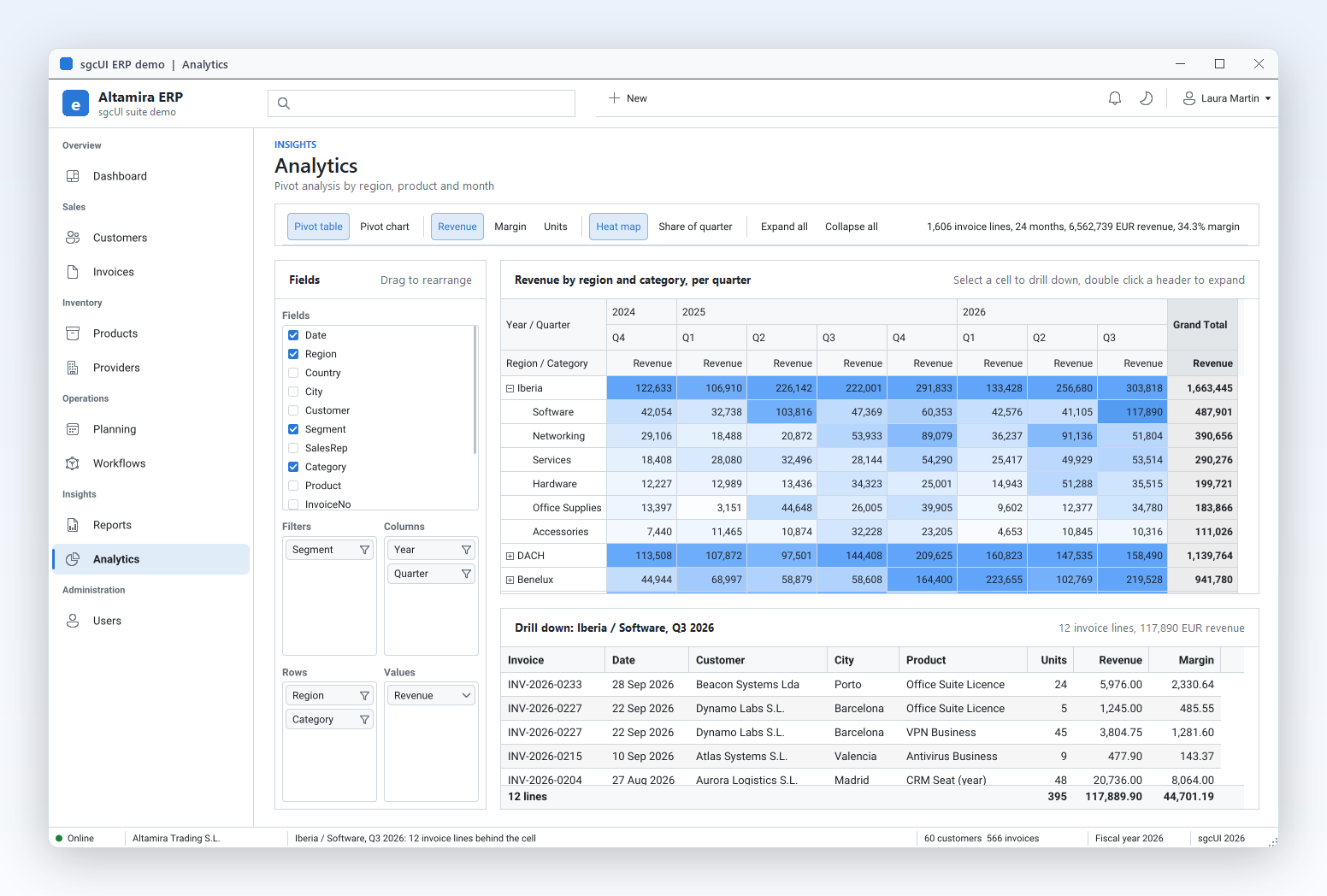Open notifications bell icon
Viewport: 1327px width, 896px height.
[x=1115, y=98]
